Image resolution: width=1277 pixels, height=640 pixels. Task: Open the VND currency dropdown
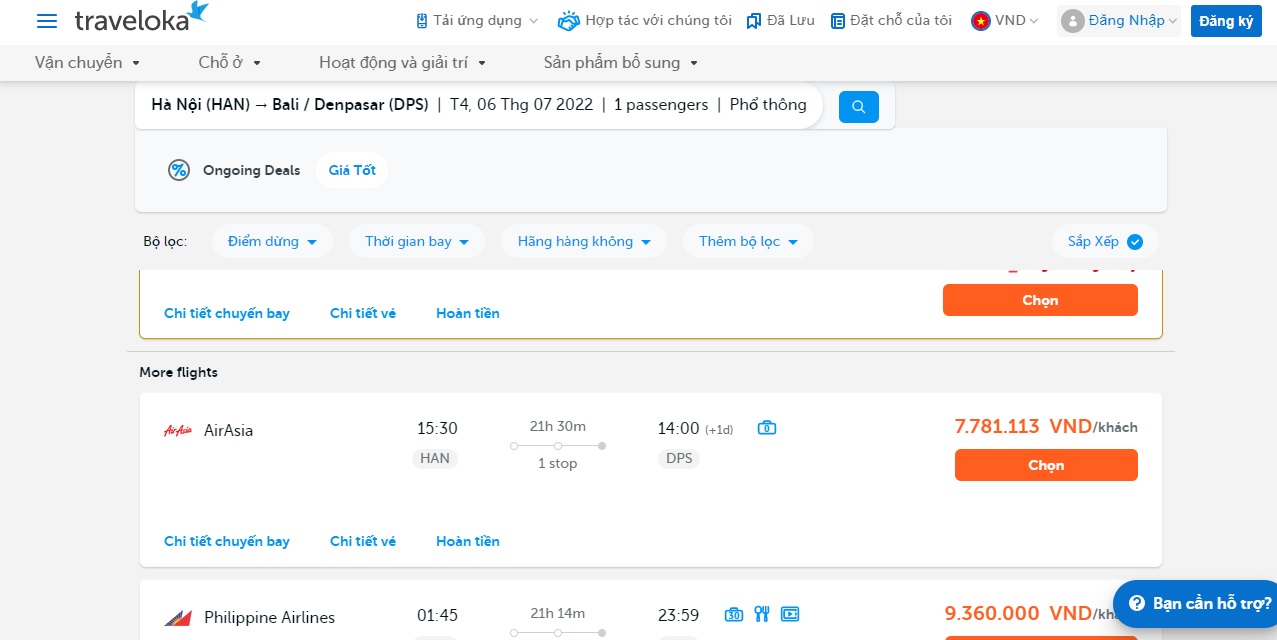tap(1005, 20)
